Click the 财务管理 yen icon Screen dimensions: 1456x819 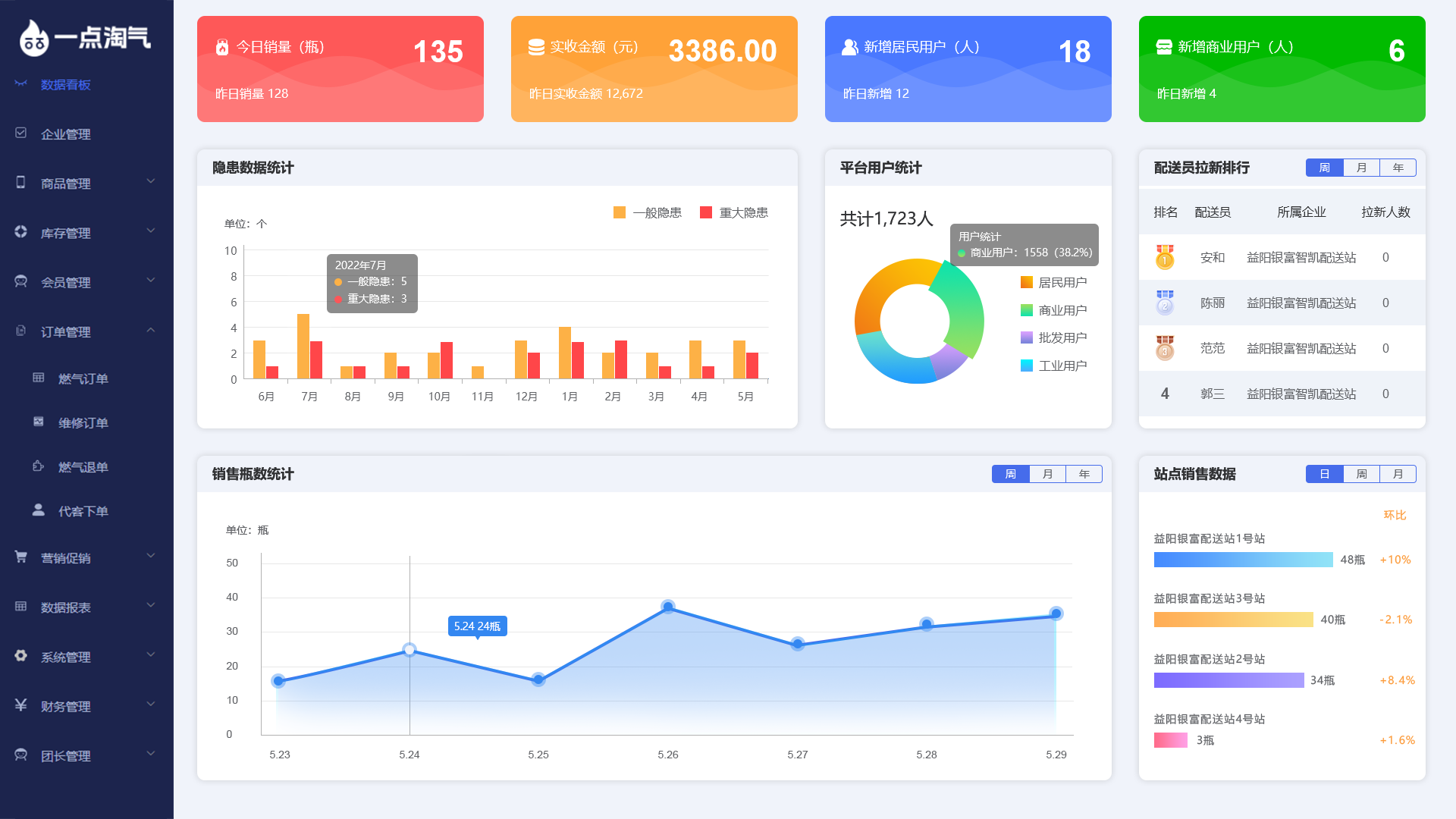pos(20,704)
